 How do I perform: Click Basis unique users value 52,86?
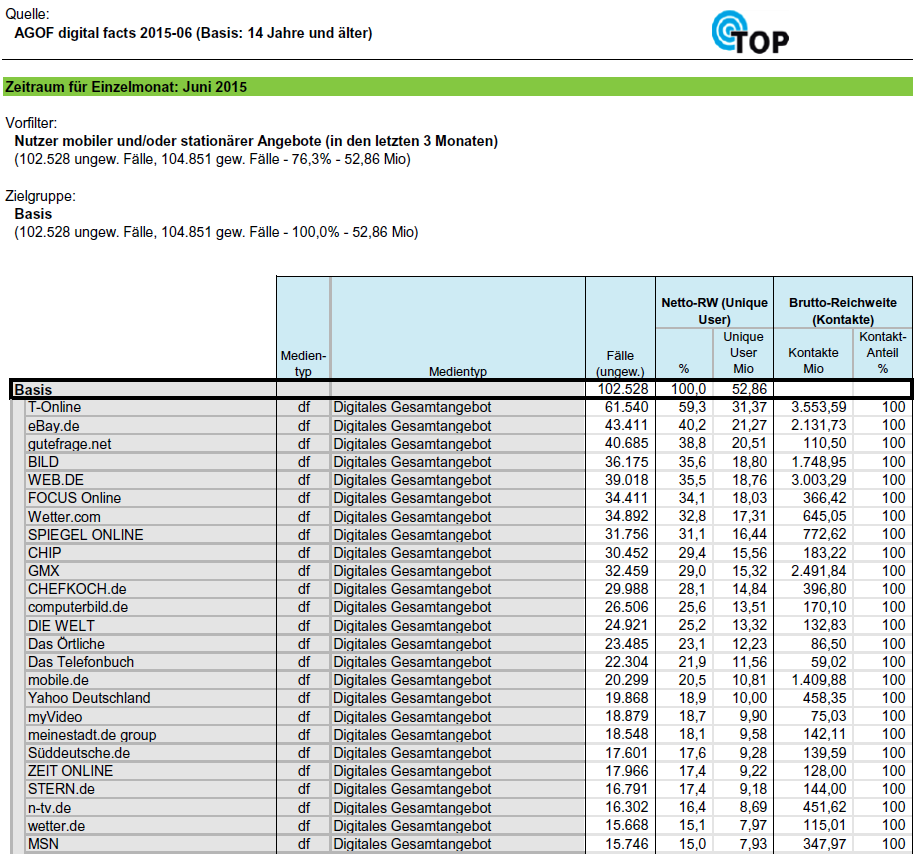749,389
